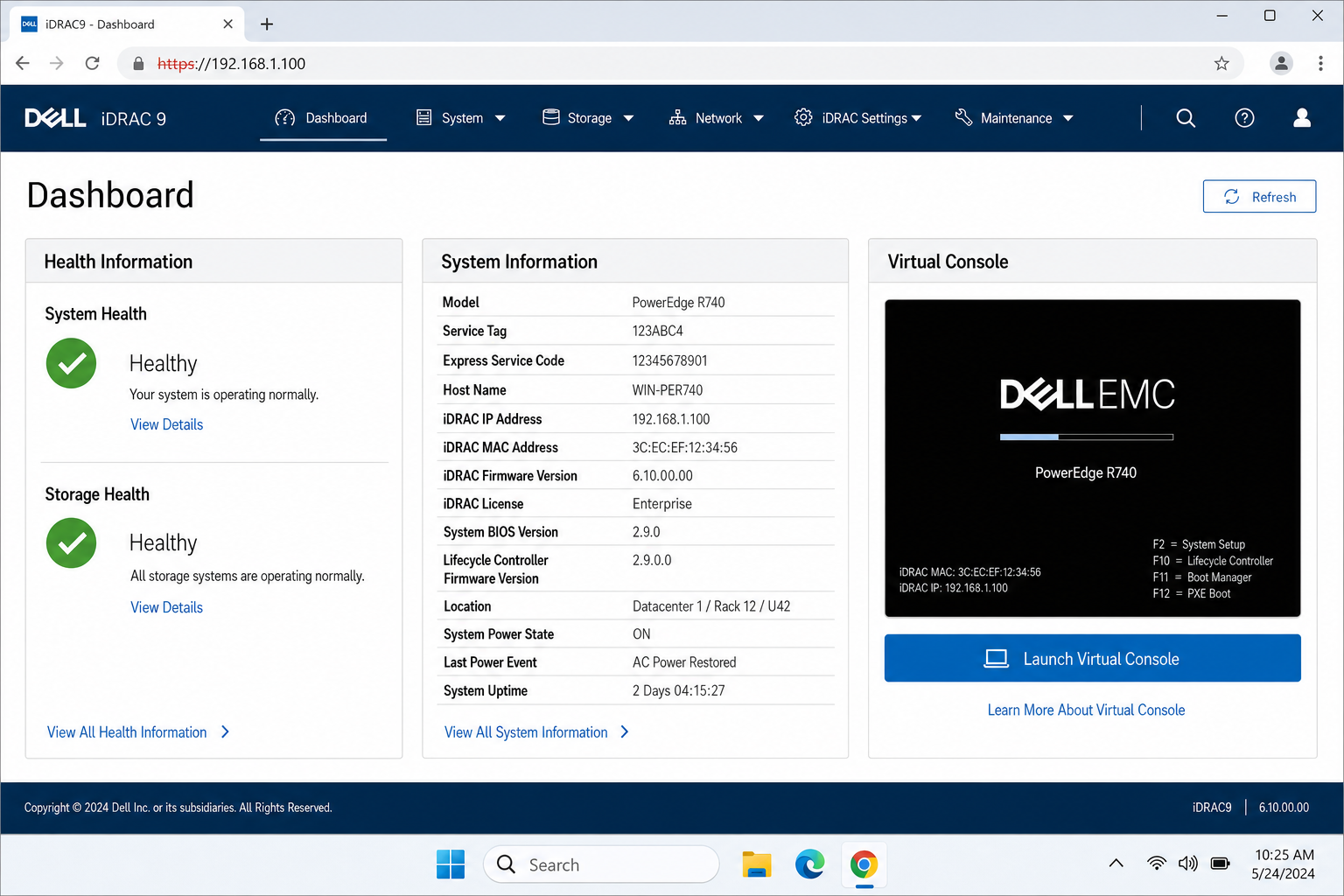Launch Microsoft Edge from the taskbar
Screen dimensions: 1344x896
click(x=810, y=864)
